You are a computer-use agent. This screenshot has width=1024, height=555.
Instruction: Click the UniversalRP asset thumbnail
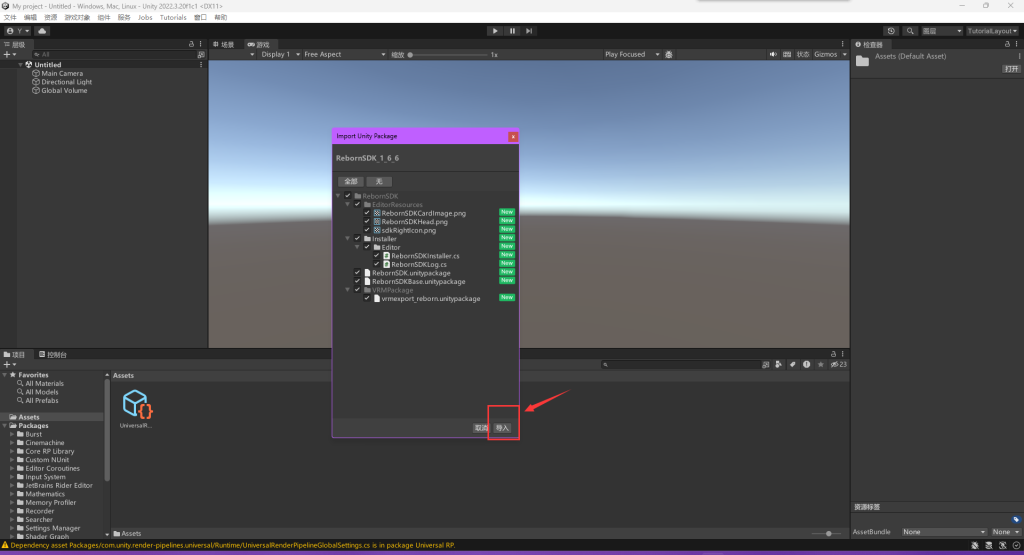point(137,405)
